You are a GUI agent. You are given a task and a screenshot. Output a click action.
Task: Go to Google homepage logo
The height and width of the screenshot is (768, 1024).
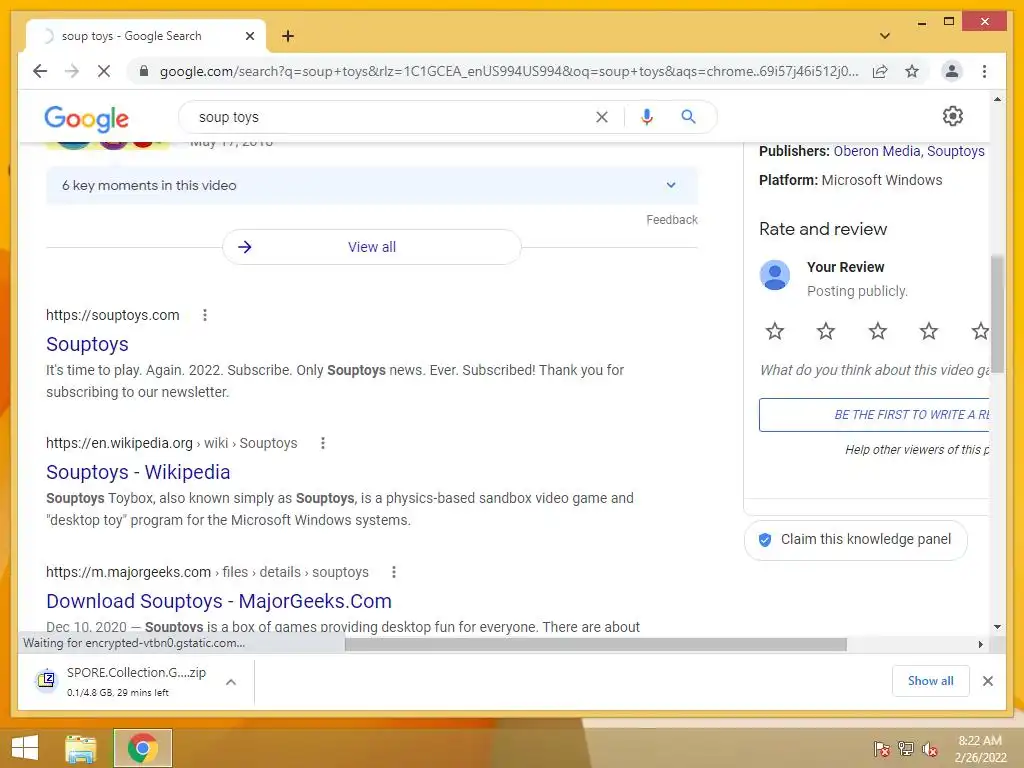(86, 118)
